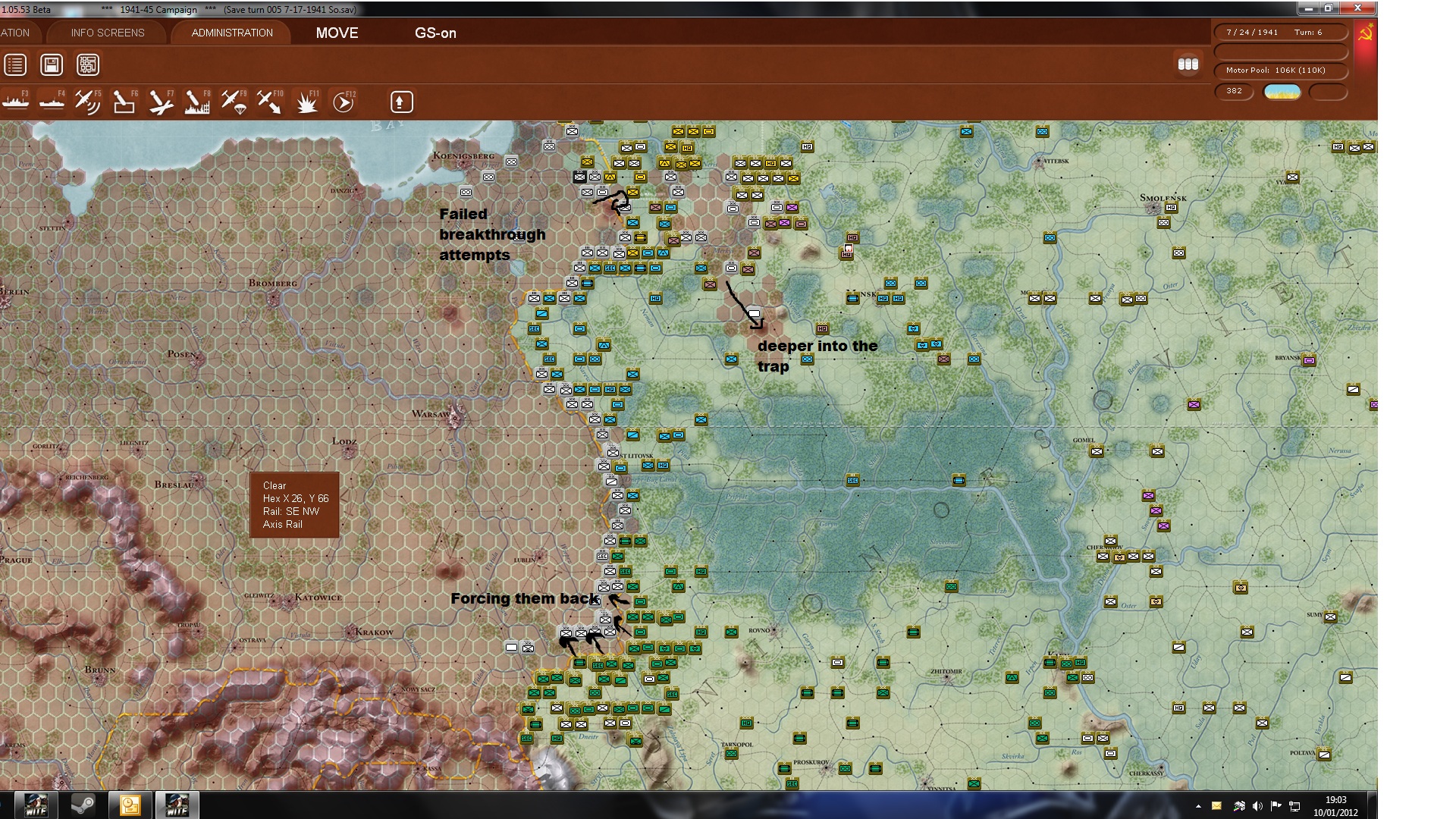The height and width of the screenshot is (819, 1456).
Task: Click the Gomel city label
Action: pos(1084,440)
